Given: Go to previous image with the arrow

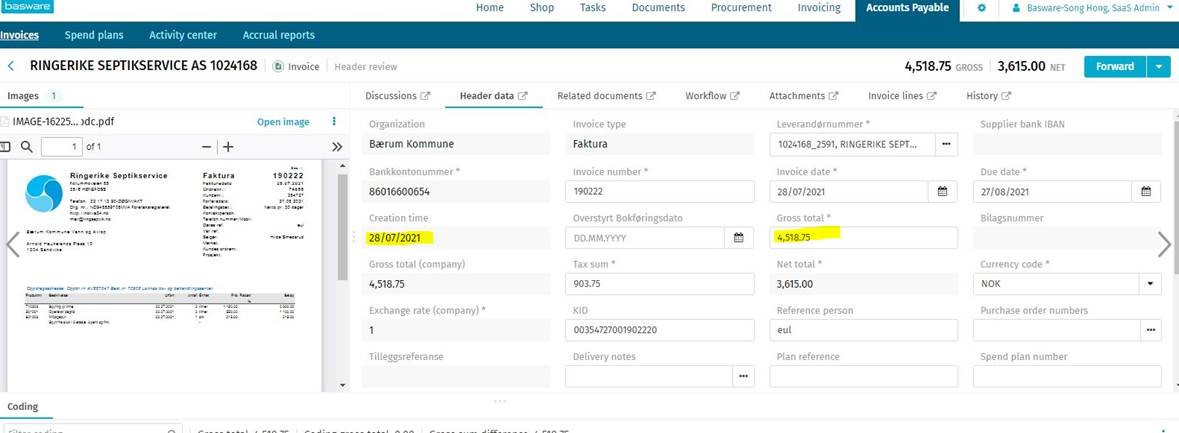Looking at the screenshot, I should pos(13,244).
